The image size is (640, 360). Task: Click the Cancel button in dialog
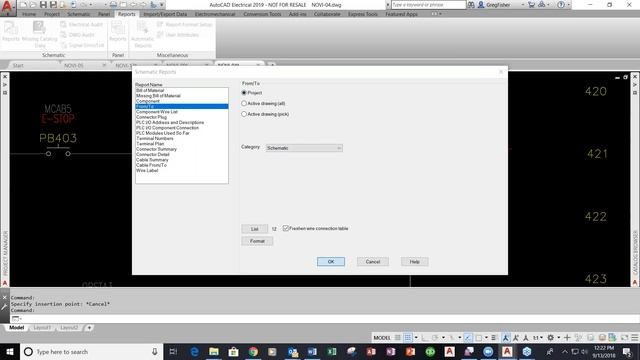pos(373,262)
